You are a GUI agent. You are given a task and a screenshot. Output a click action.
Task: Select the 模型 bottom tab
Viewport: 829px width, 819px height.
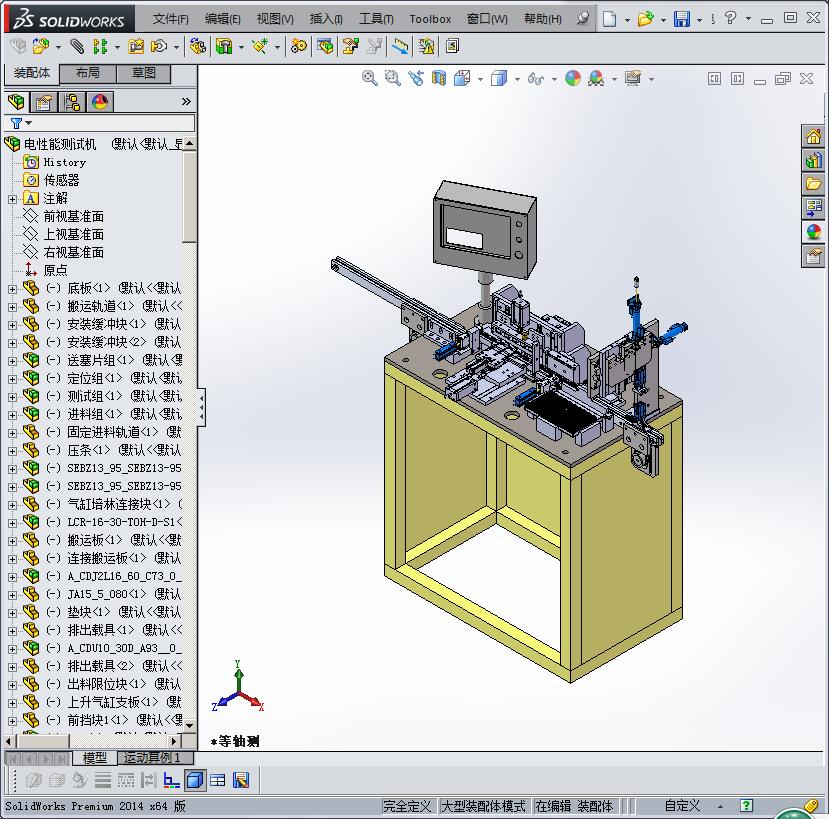click(x=95, y=758)
